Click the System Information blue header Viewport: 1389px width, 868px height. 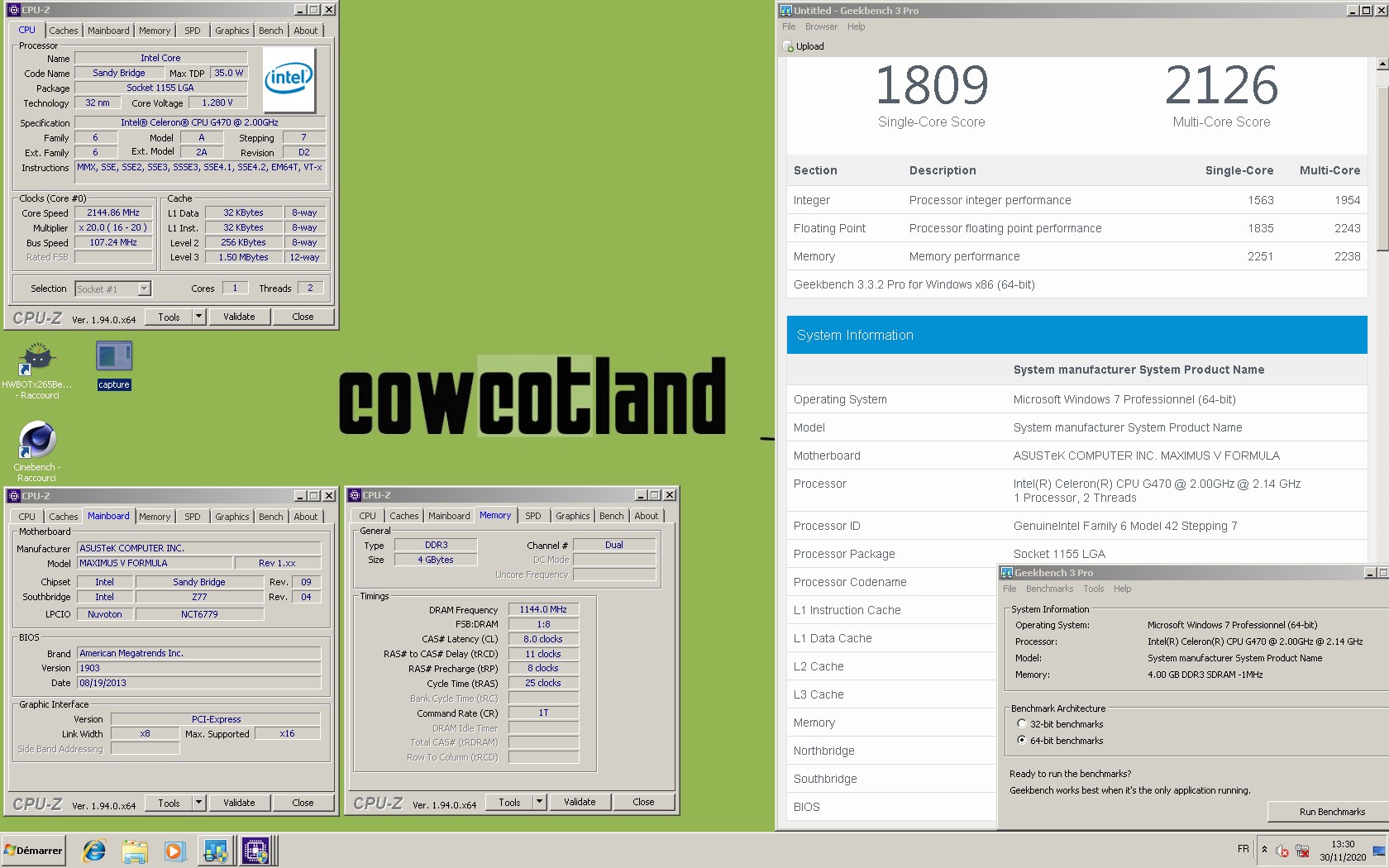(1076, 335)
